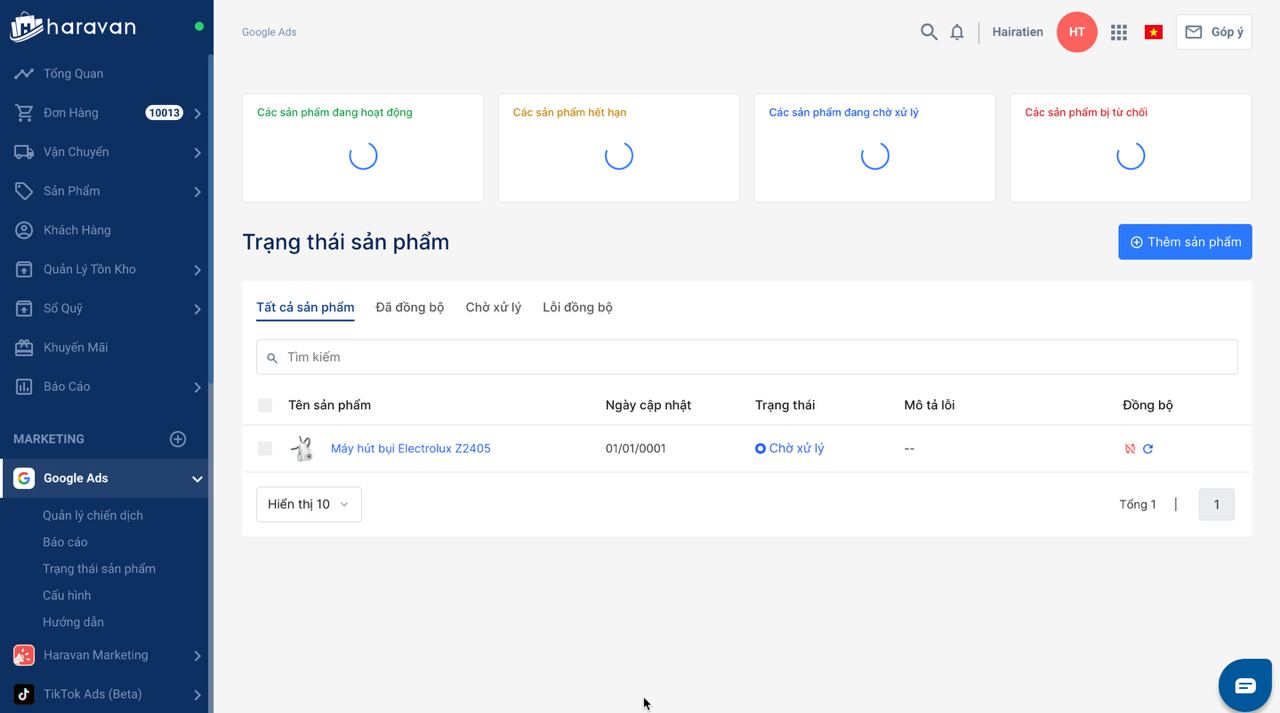This screenshot has width=1280, height=713.
Task: Open the apps grid icon
Action: (x=1119, y=32)
